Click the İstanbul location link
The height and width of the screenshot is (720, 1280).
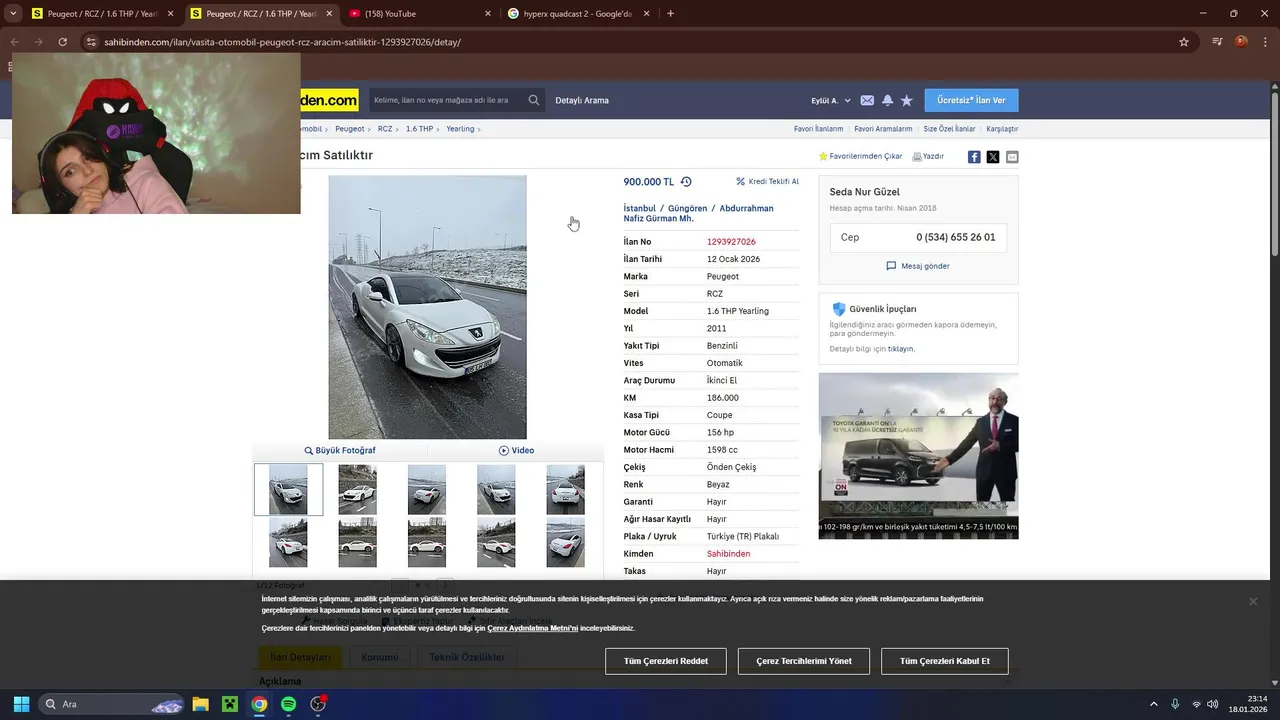click(x=639, y=208)
